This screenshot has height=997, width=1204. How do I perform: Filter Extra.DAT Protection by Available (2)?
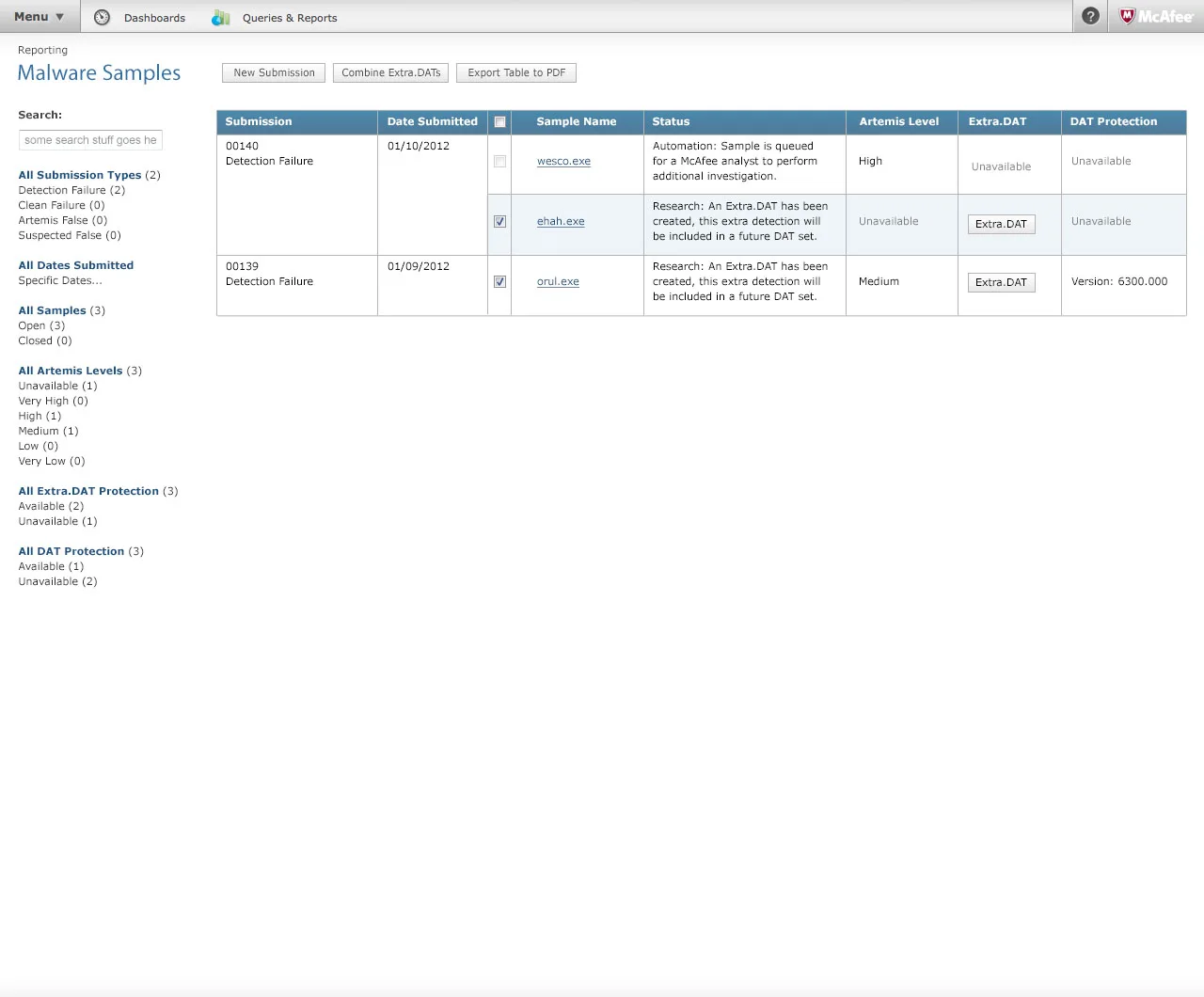(x=51, y=506)
